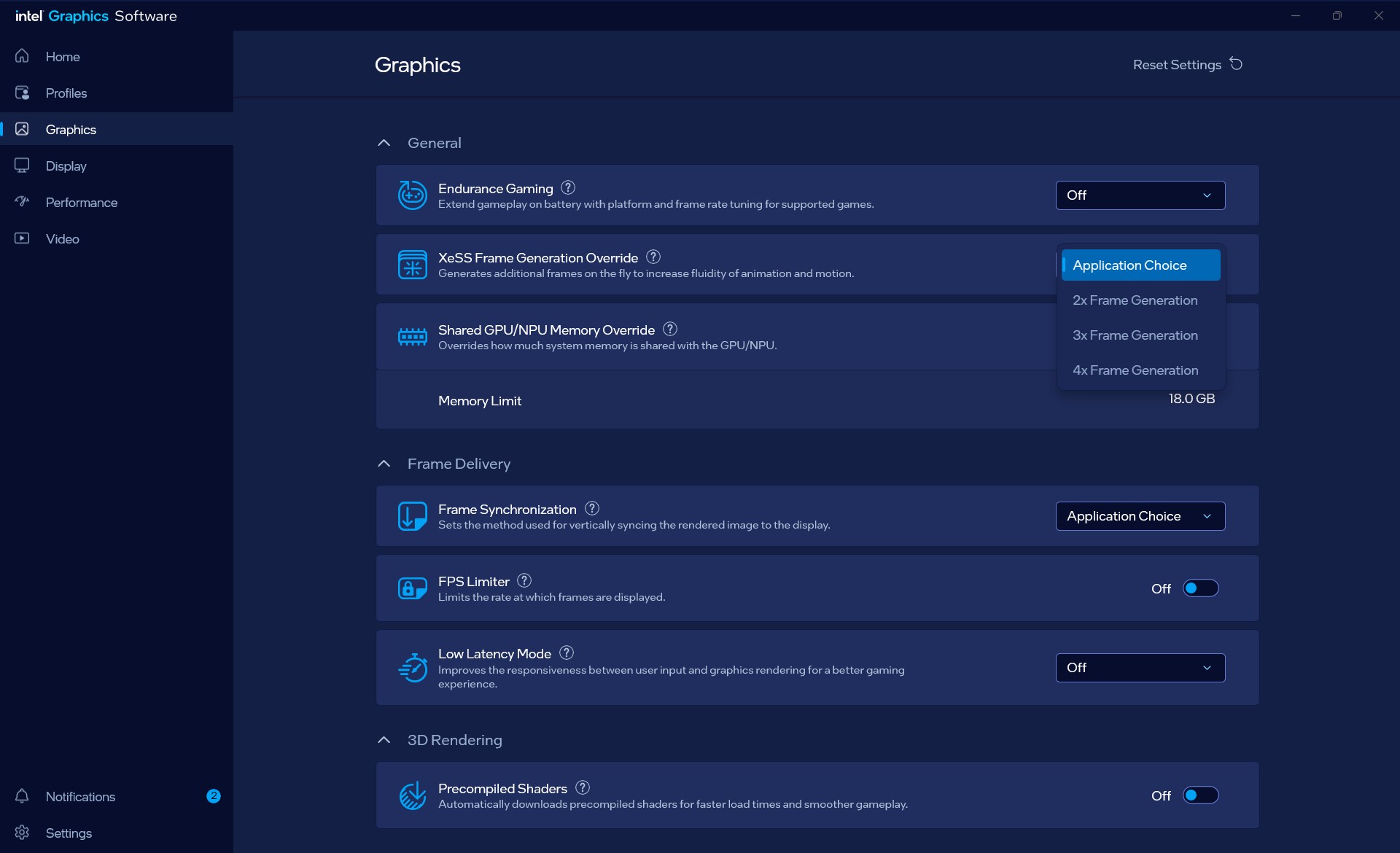Image resolution: width=1400 pixels, height=853 pixels.
Task: Open the Frame Synchronization Application Choice dropdown
Action: pos(1140,516)
